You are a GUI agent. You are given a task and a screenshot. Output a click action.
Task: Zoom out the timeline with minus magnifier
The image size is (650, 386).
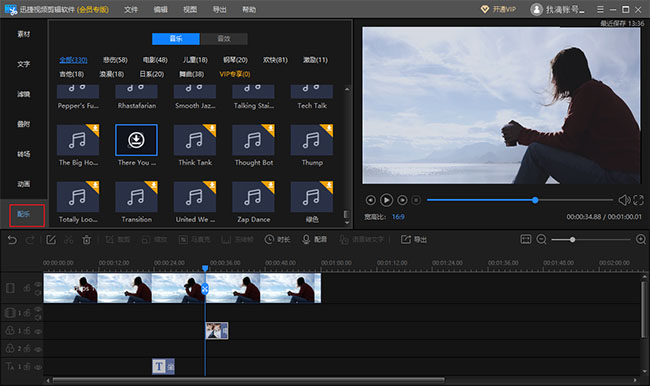[x=541, y=239]
